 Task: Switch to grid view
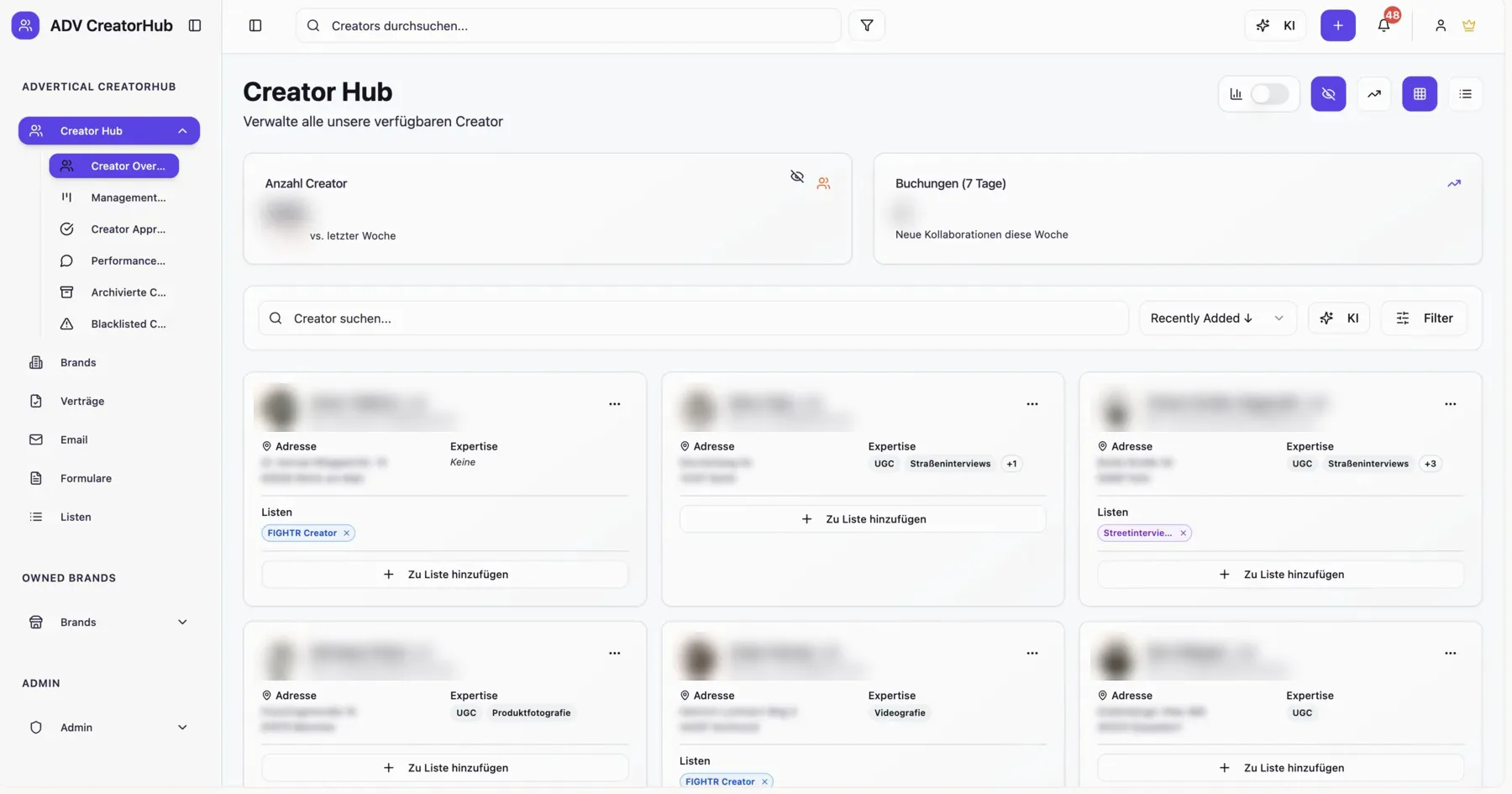pos(1420,94)
